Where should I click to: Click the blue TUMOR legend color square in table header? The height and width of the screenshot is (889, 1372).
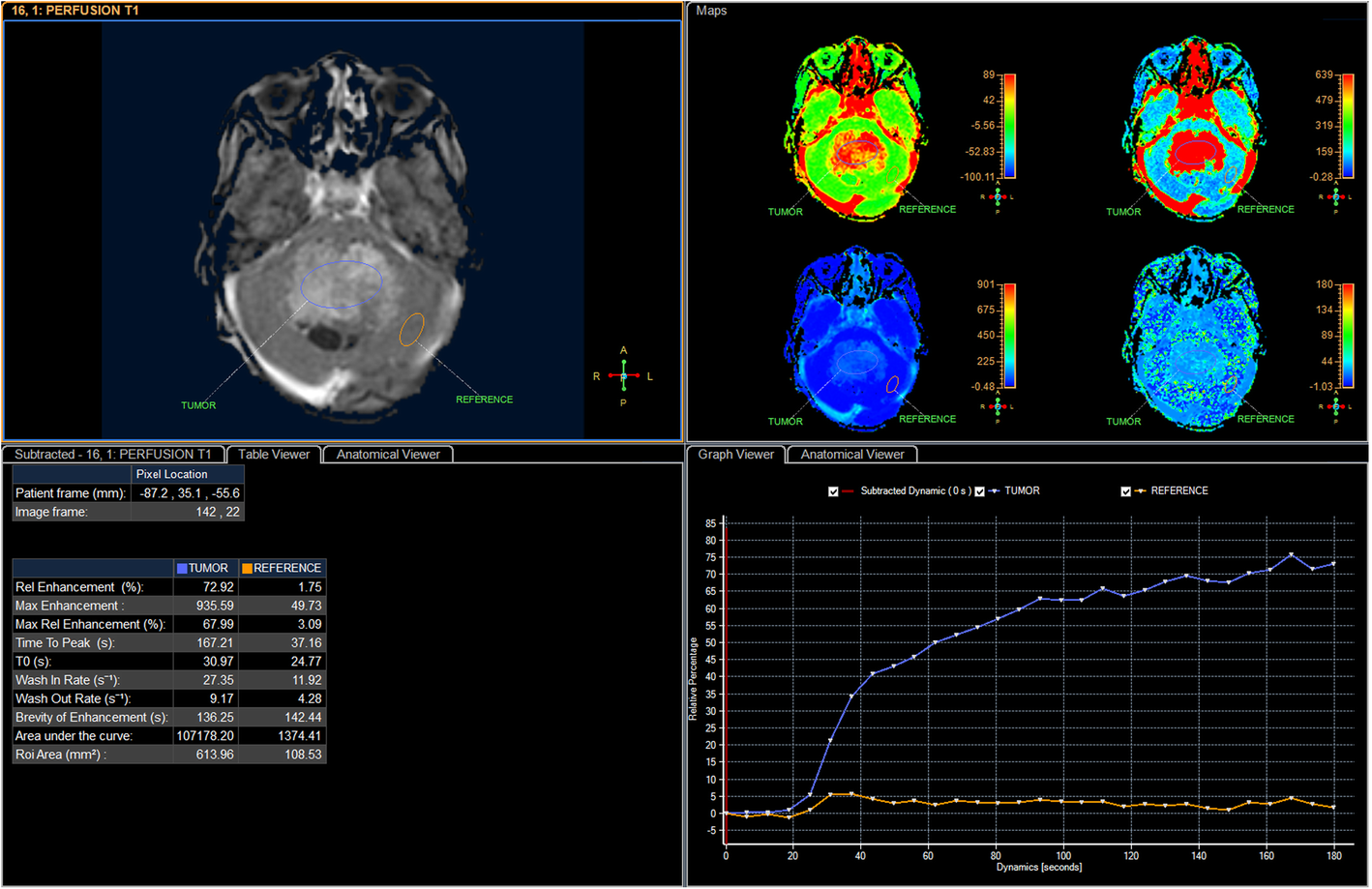[x=182, y=568]
